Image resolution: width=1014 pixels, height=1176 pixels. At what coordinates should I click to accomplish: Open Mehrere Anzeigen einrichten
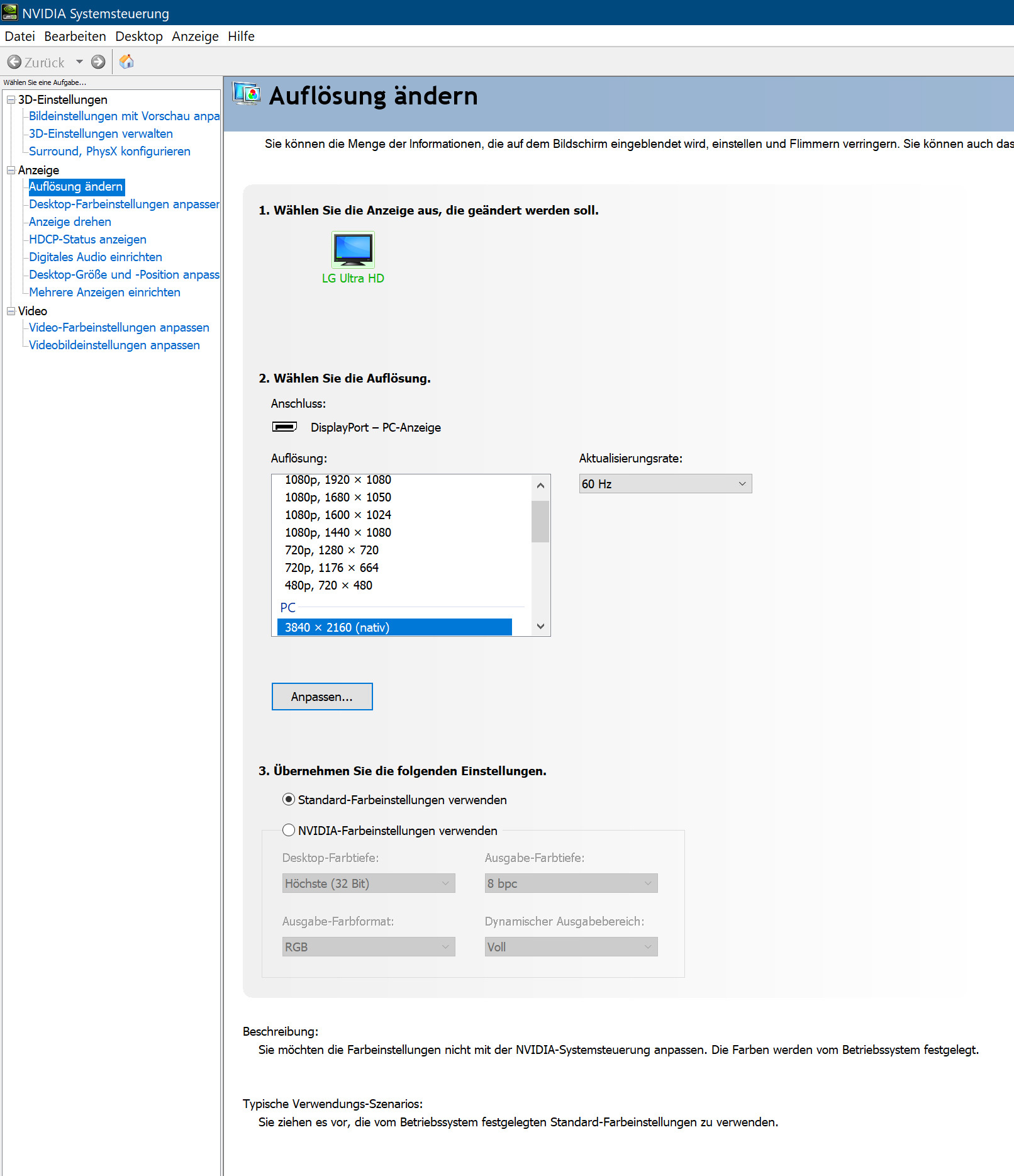coord(104,292)
